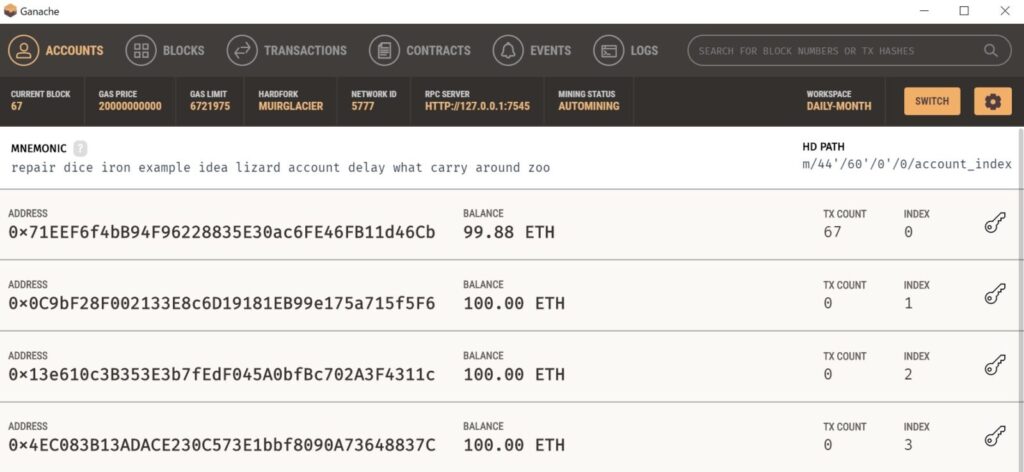Show private key for account index 1
The width and height of the screenshot is (1024, 472).
click(995, 295)
